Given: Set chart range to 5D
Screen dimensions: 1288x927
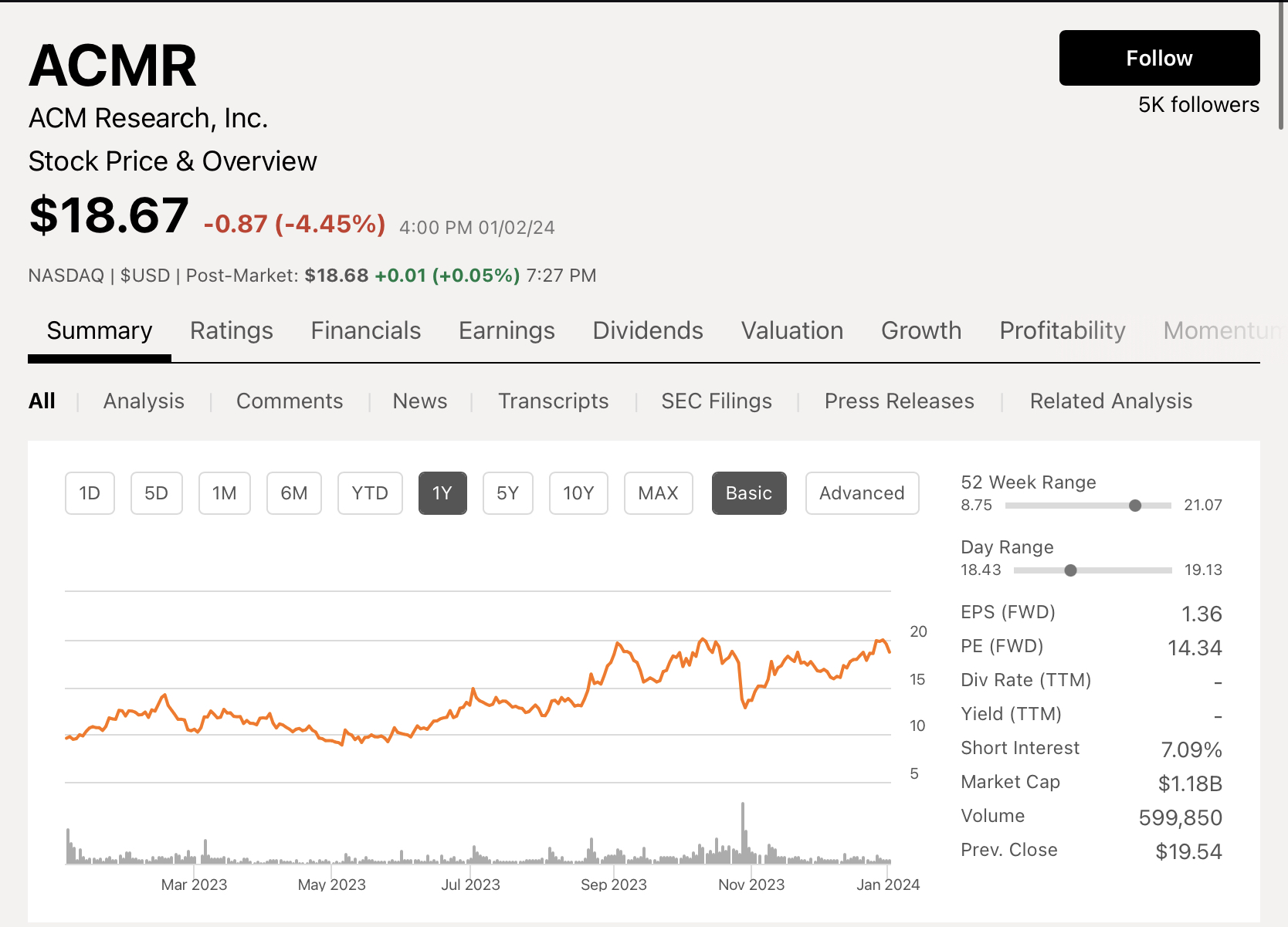Looking at the screenshot, I should 156,493.
